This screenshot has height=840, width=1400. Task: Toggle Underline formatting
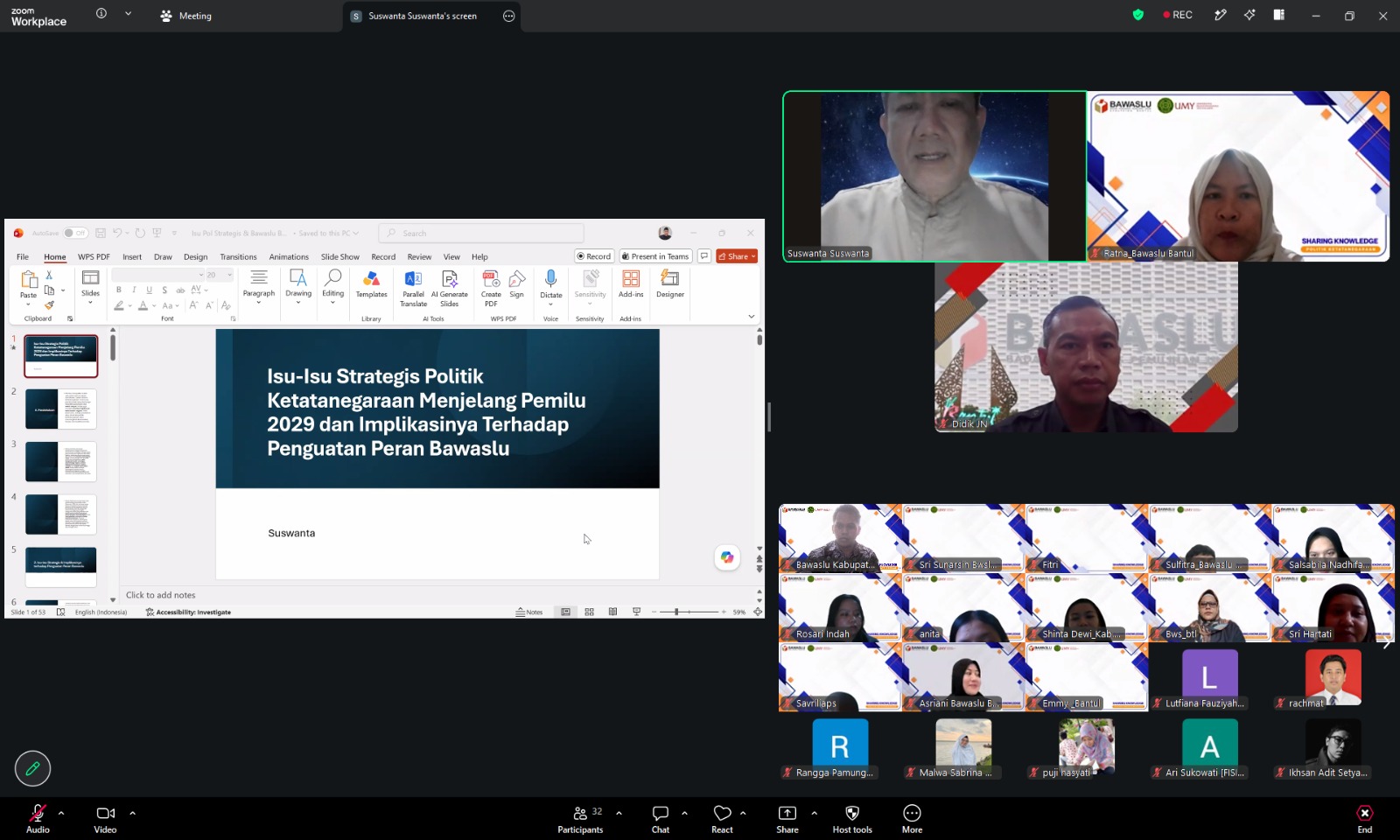pyautogui.click(x=149, y=290)
